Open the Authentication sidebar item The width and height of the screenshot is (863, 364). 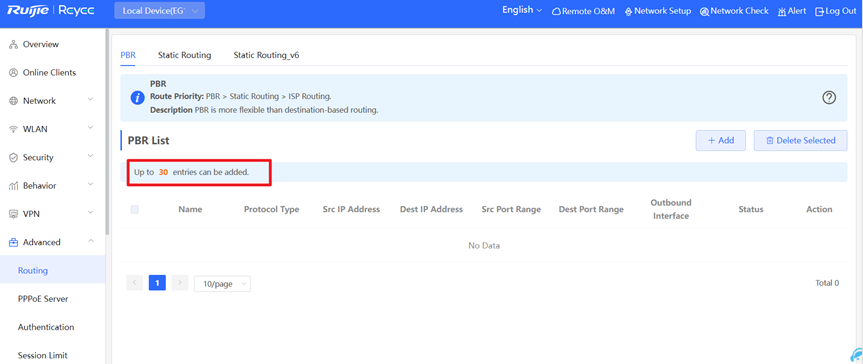tap(52, 327)
